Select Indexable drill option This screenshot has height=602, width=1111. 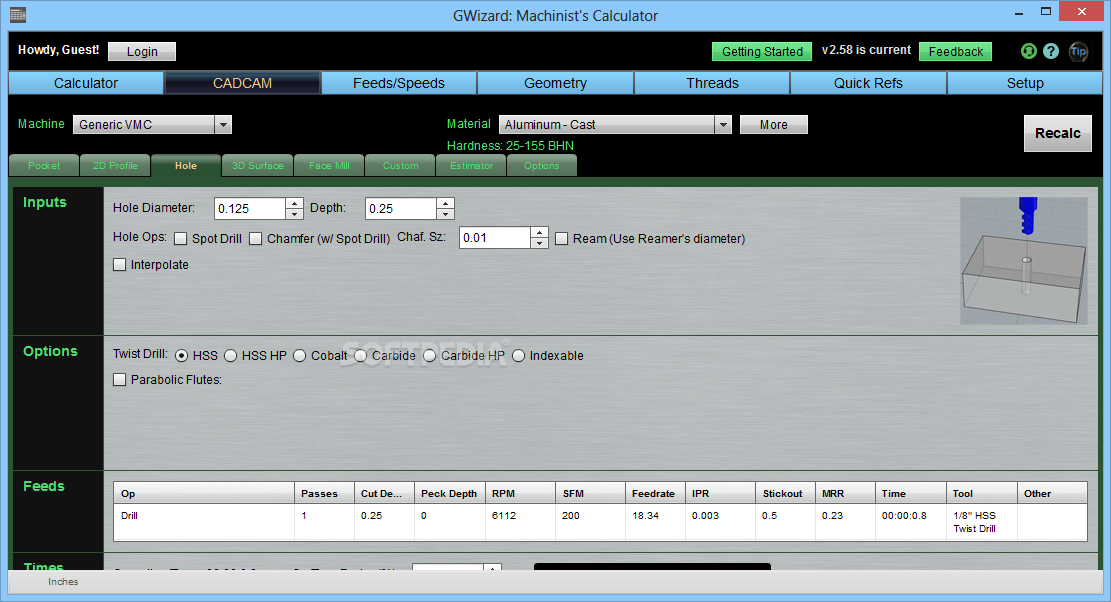pos(519,356)
